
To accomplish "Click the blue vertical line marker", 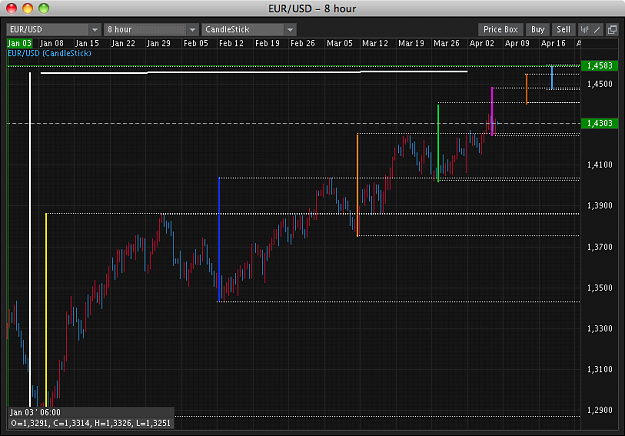I will (219, 239).
